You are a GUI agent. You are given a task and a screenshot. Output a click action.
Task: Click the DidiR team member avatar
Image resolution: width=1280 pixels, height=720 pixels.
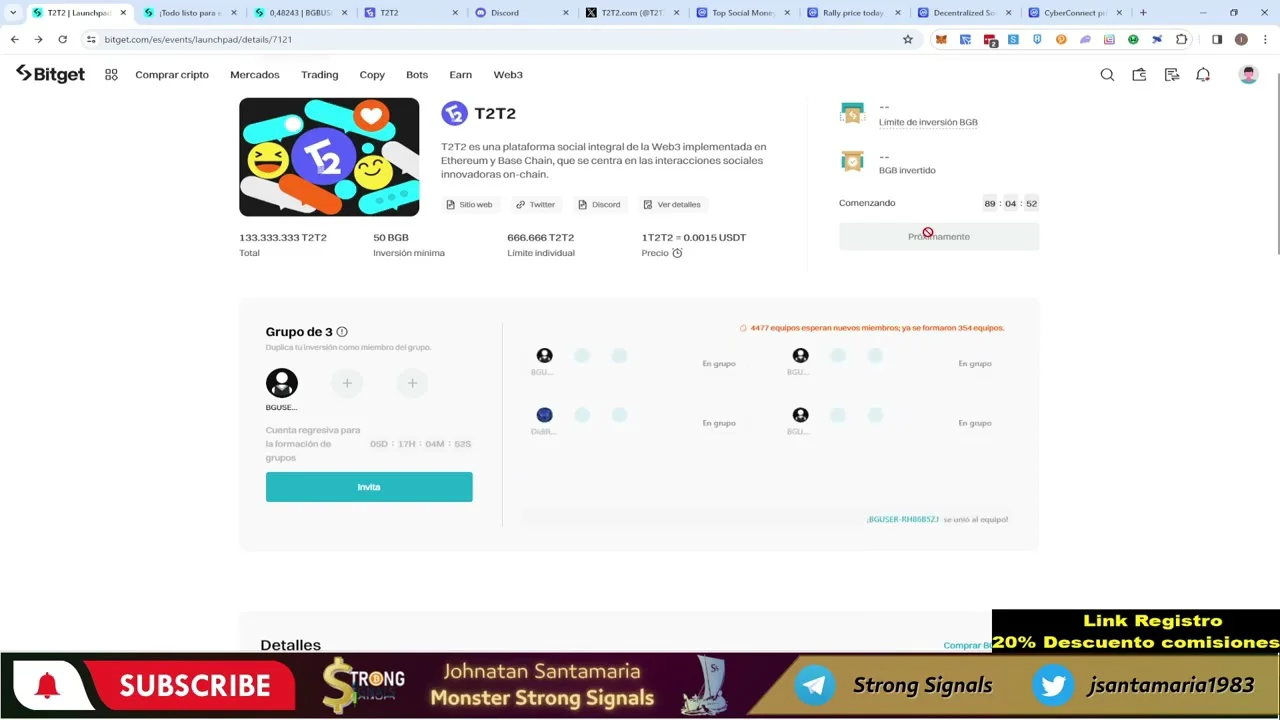(x=544, y=415)
